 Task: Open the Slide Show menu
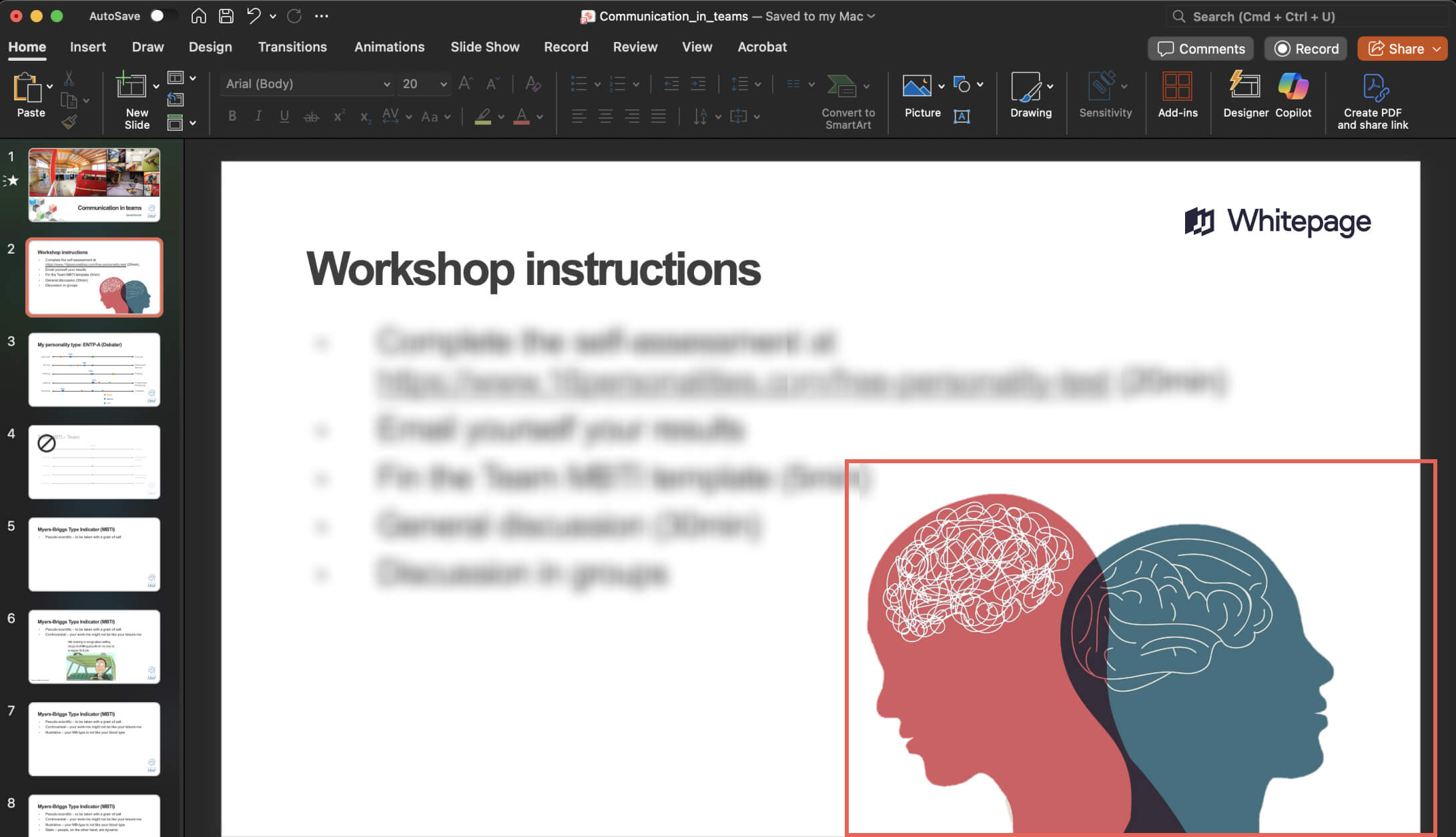[x=485, y=47]
